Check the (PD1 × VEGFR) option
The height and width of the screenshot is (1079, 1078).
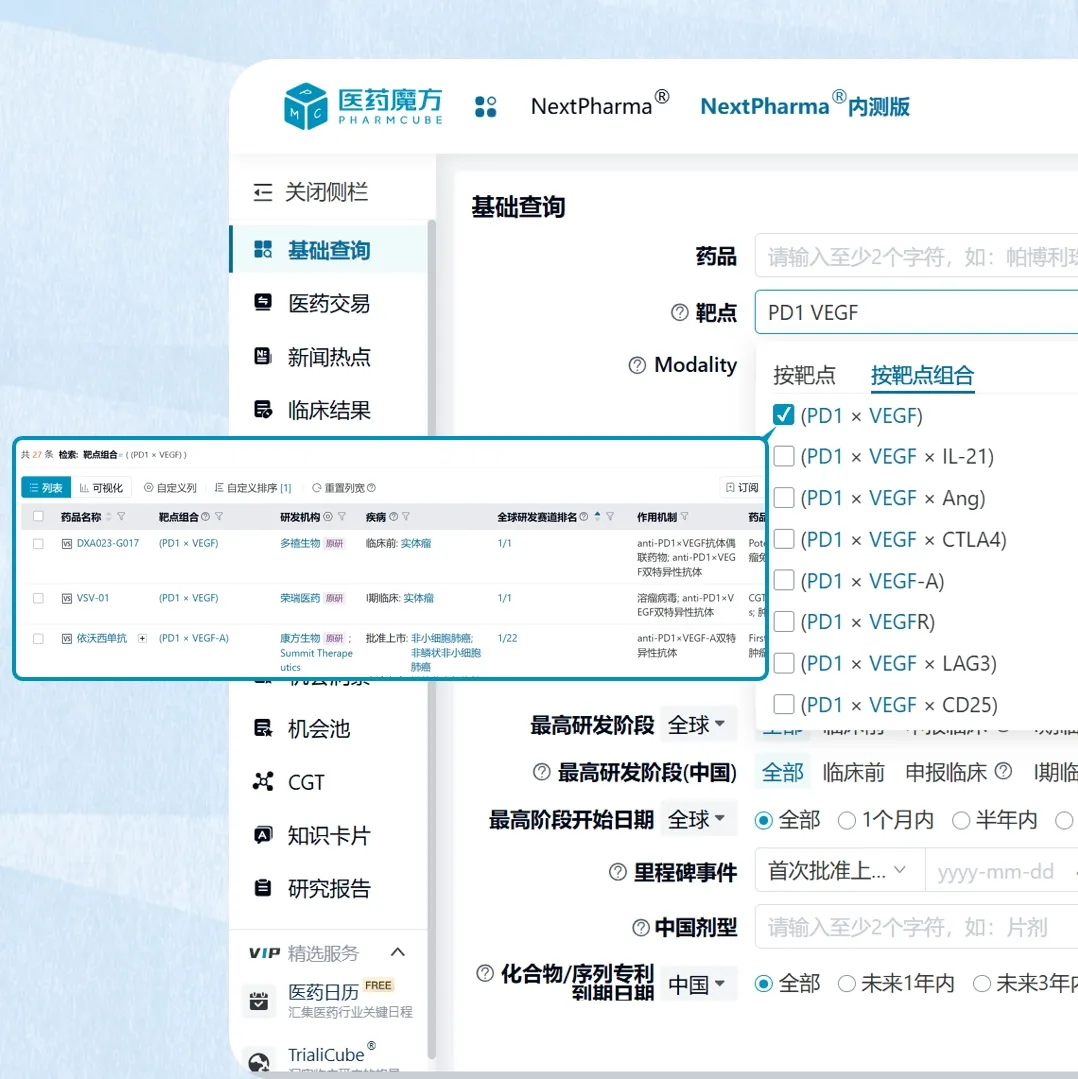click(x=784, y=621)
